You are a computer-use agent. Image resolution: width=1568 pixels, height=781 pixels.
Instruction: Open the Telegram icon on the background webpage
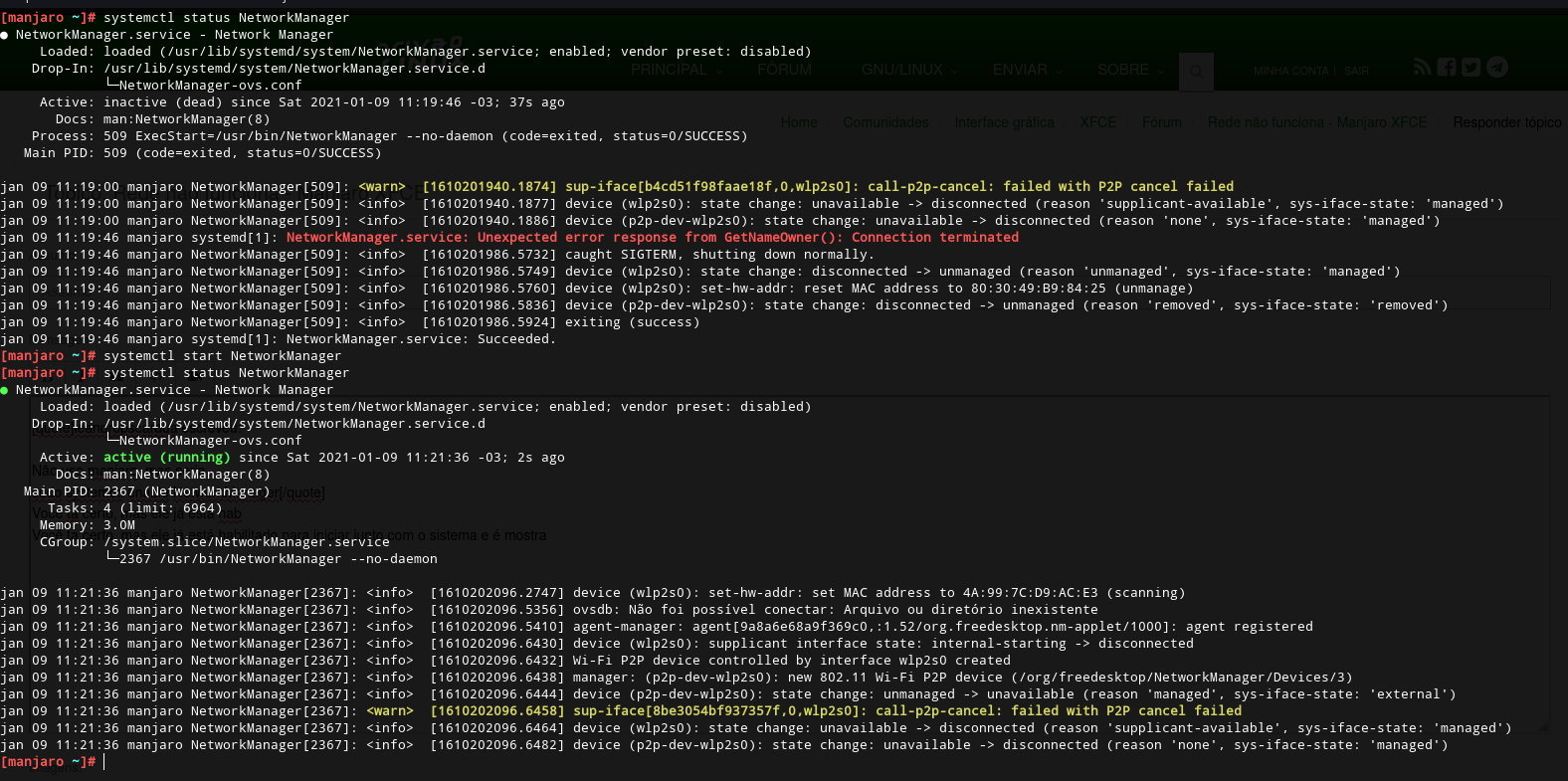coord(1497,67)
